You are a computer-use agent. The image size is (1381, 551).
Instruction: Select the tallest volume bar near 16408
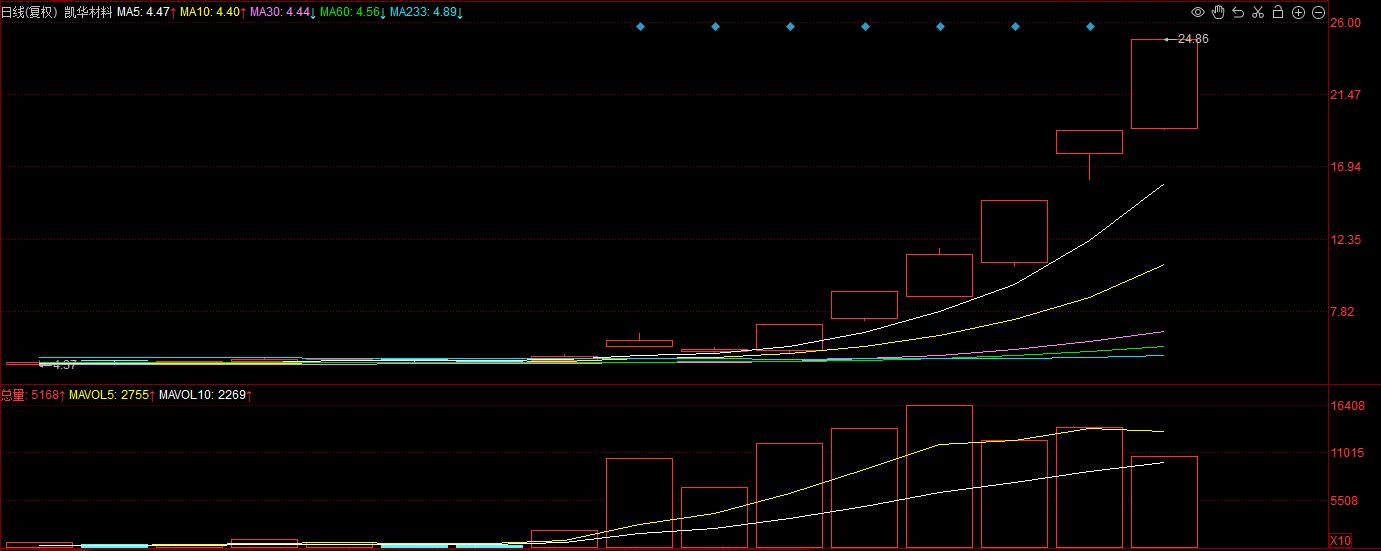click(939, 476)
